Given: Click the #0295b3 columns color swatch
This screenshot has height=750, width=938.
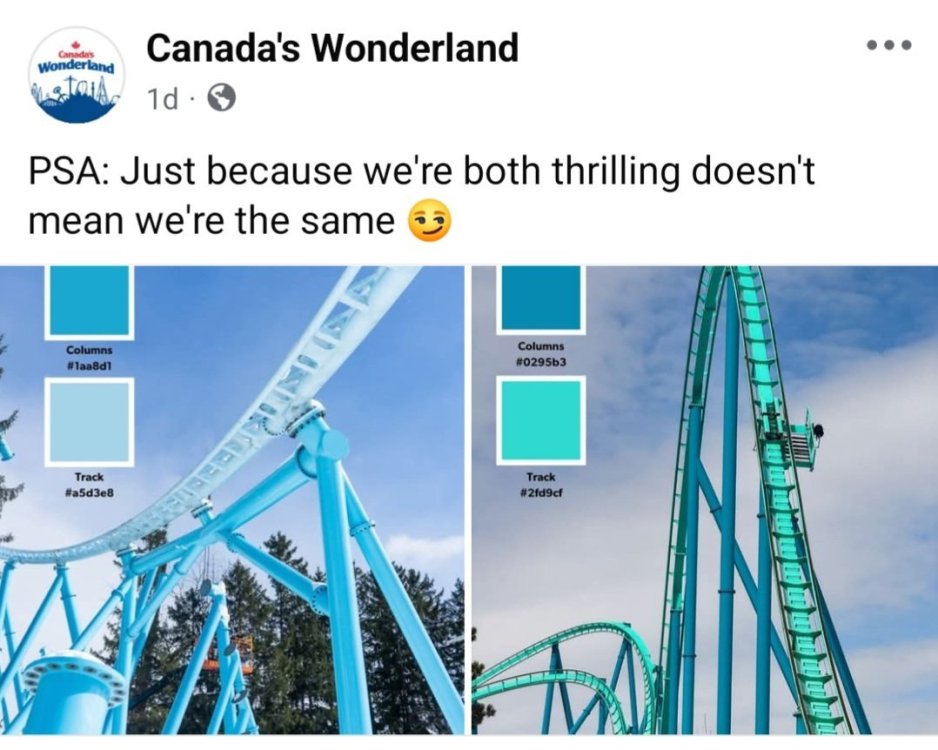Looking at the screenshot, I should pos(541,298).
